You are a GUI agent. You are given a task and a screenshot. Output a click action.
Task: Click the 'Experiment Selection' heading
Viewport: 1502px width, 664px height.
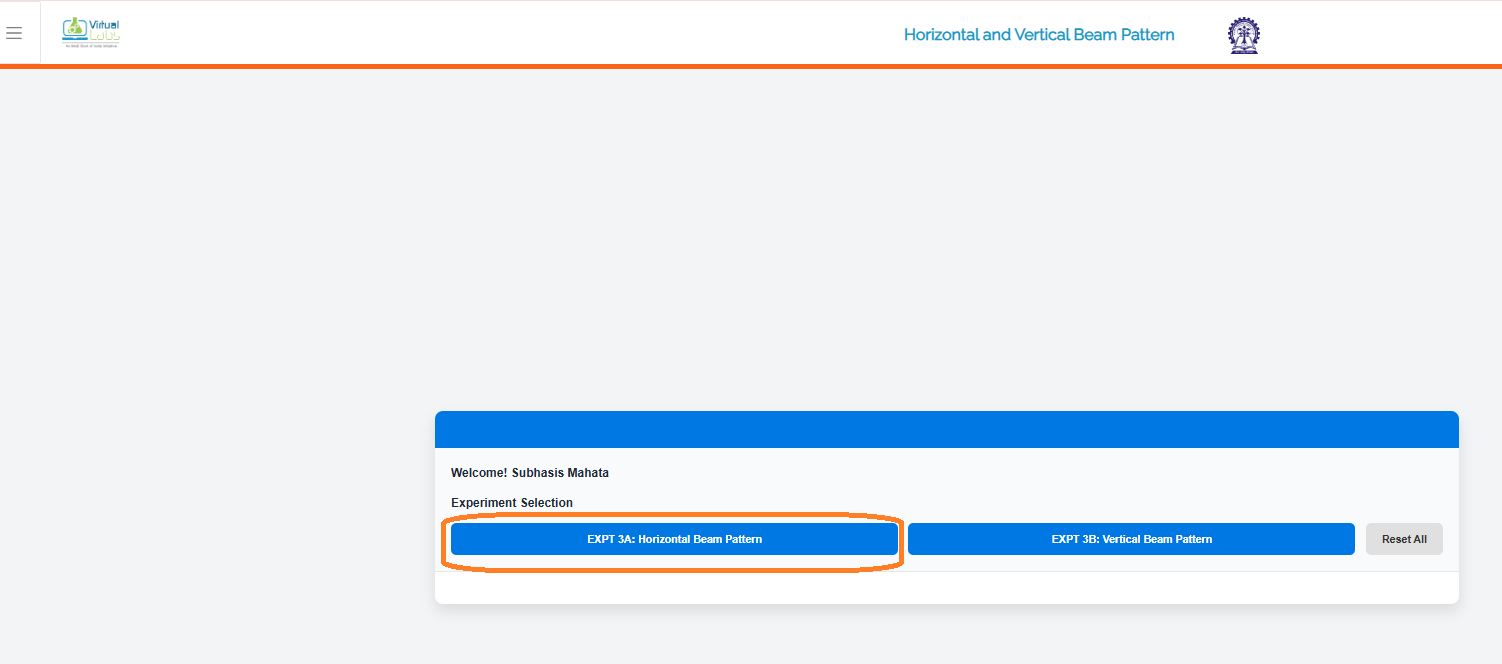click(x=511, y=503)
